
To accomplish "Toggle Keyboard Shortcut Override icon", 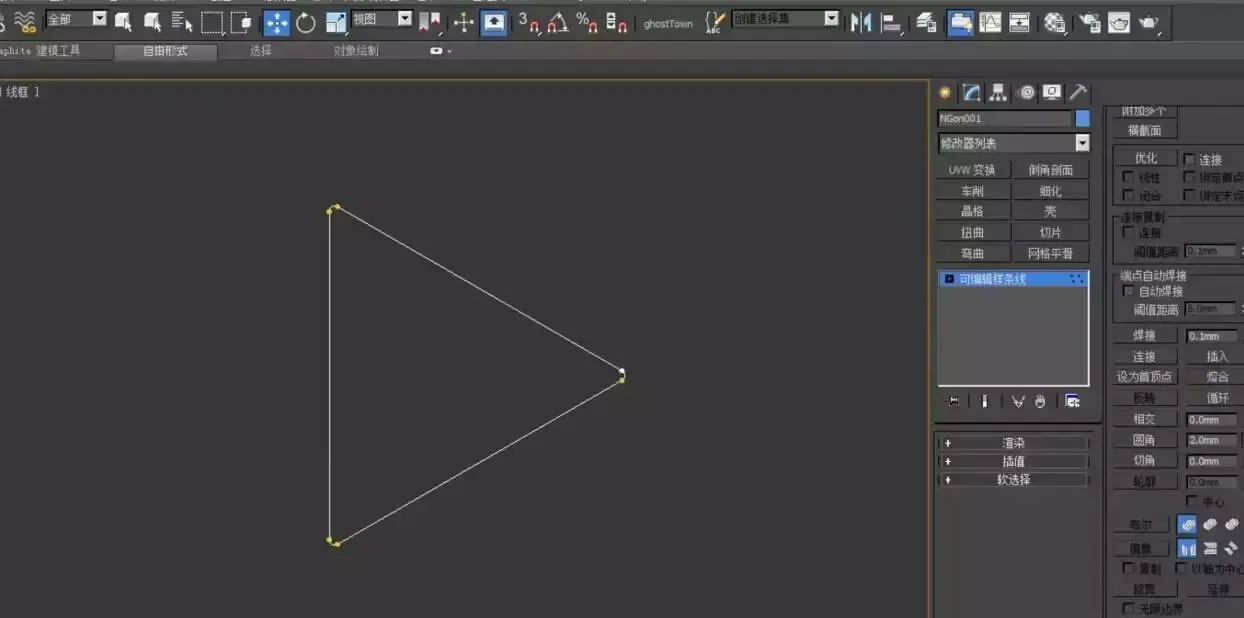I will pos(494,22).
